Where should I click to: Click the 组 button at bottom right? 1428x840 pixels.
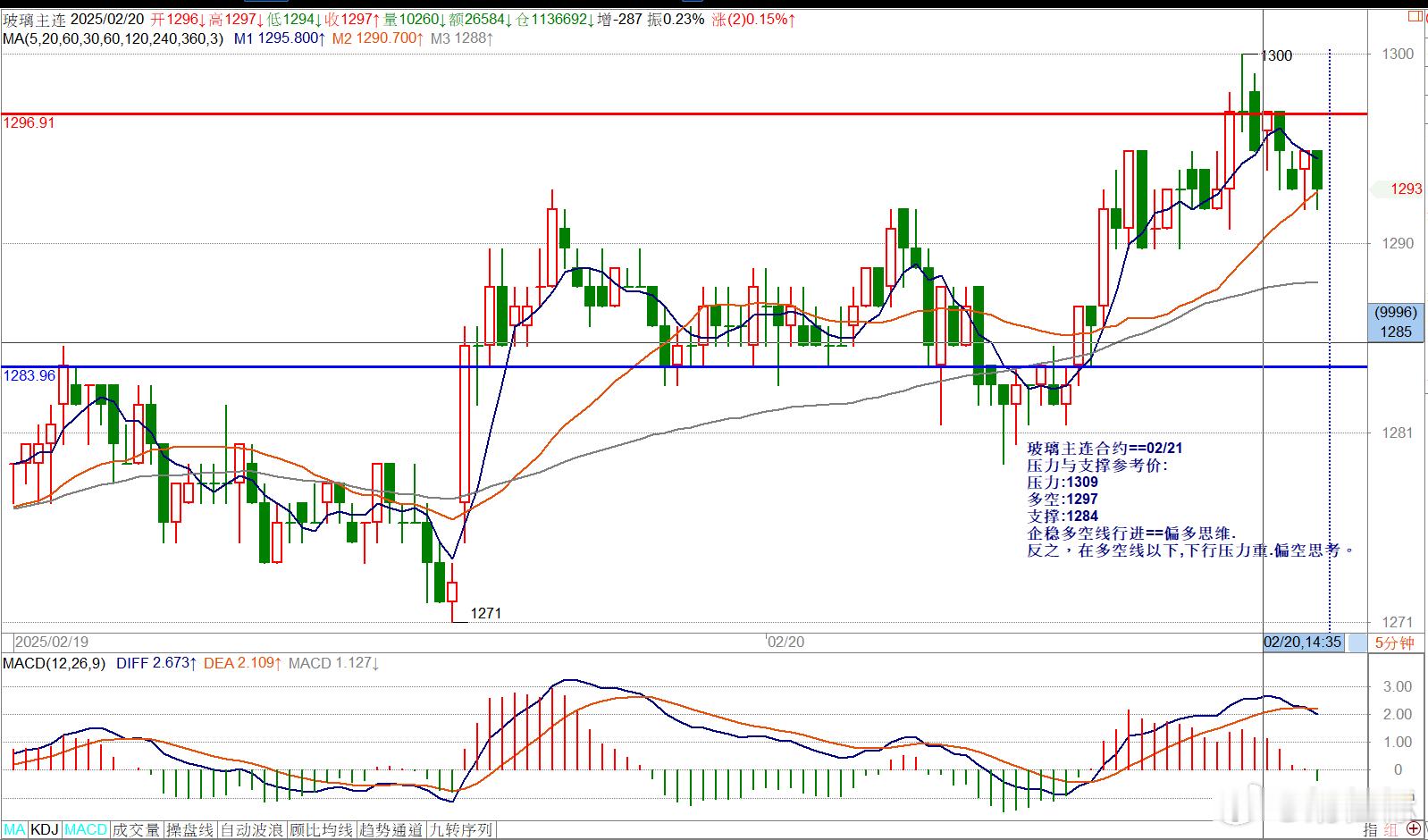tap(1392, 830)
